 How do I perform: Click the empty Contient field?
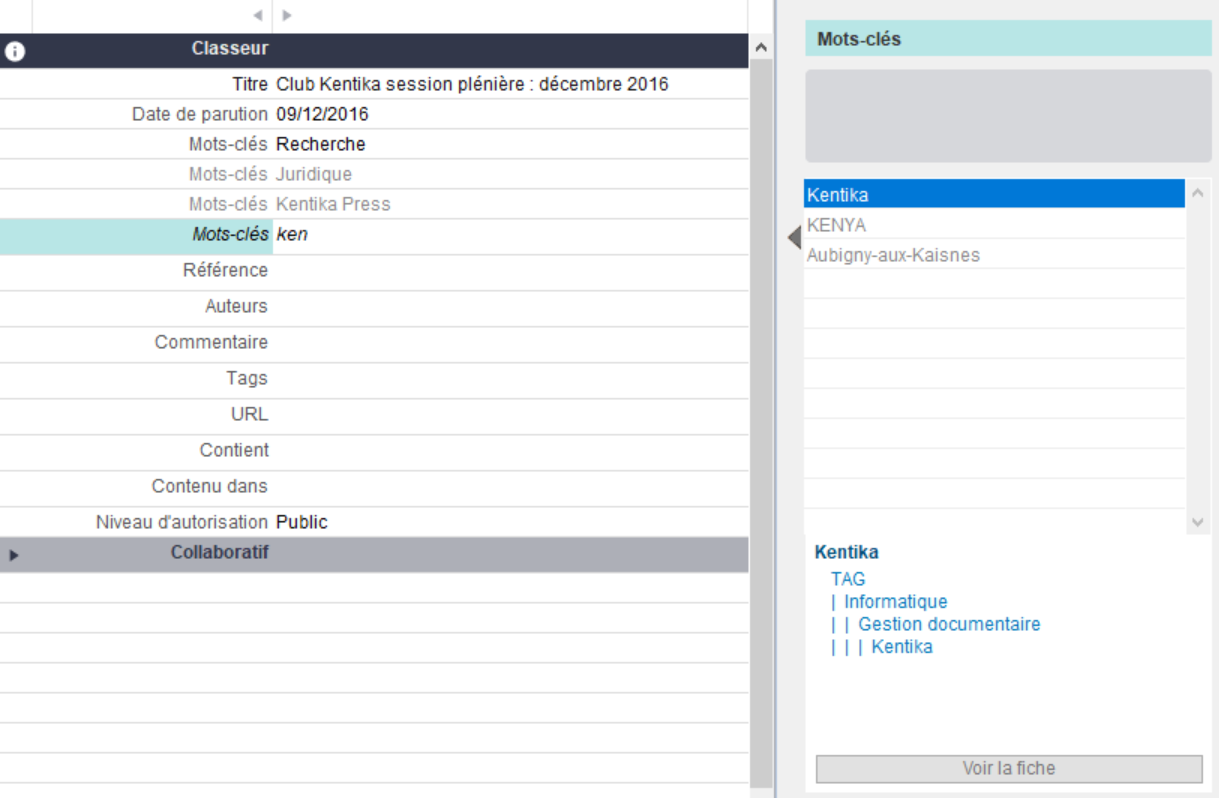tap(510, 451)
